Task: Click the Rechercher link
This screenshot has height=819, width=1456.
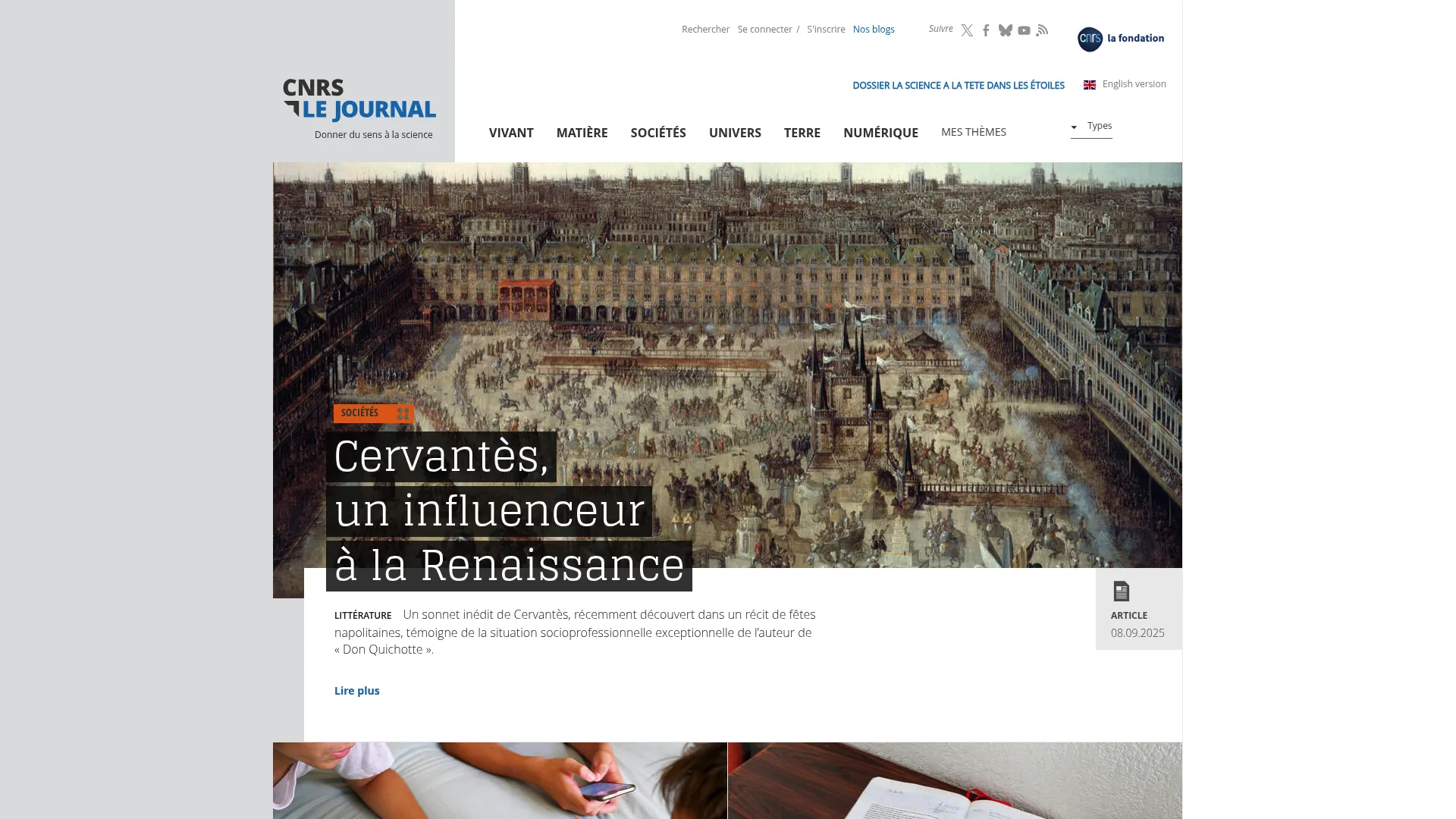Action: 705,30
